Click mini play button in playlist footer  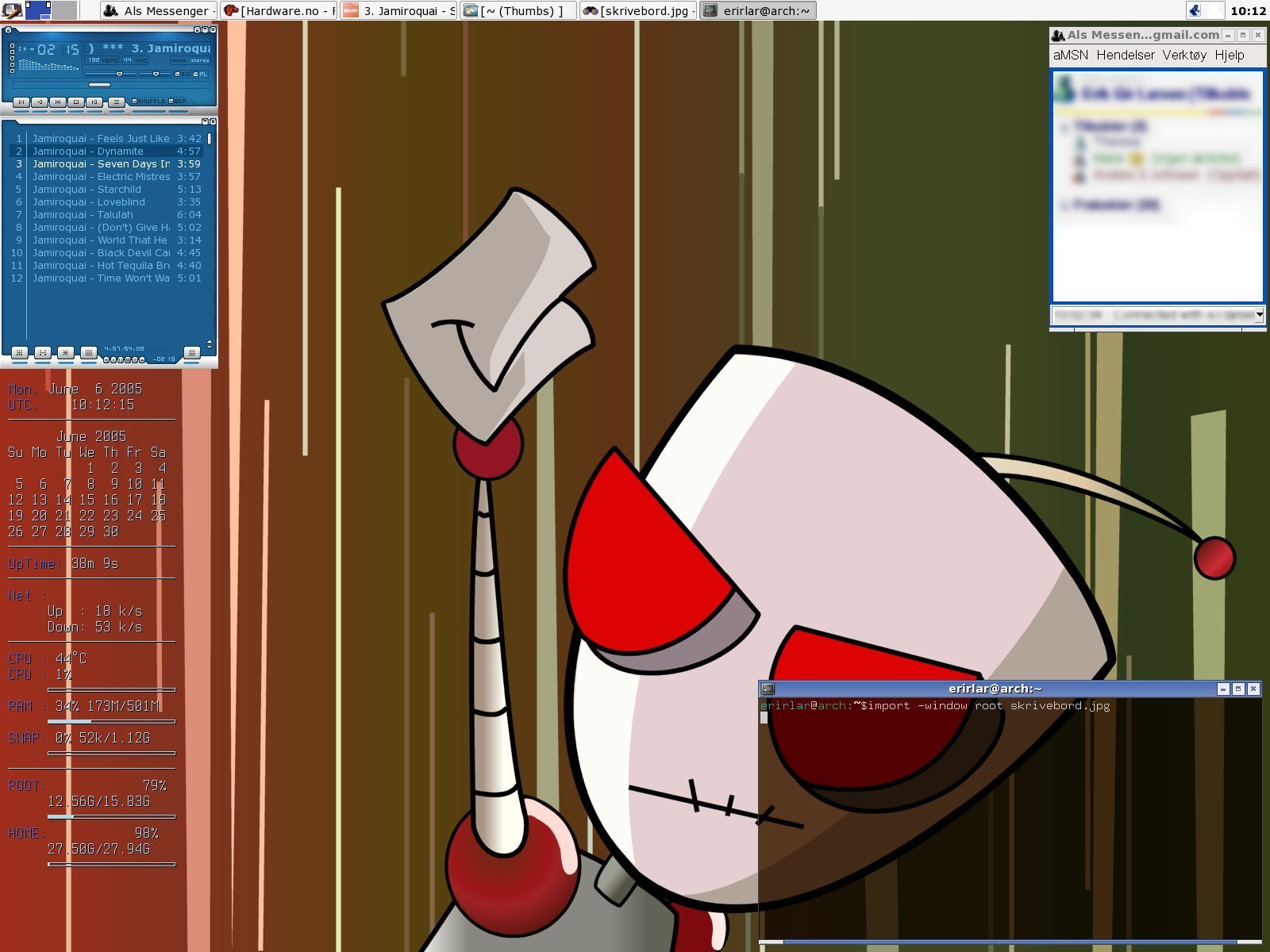114,359
